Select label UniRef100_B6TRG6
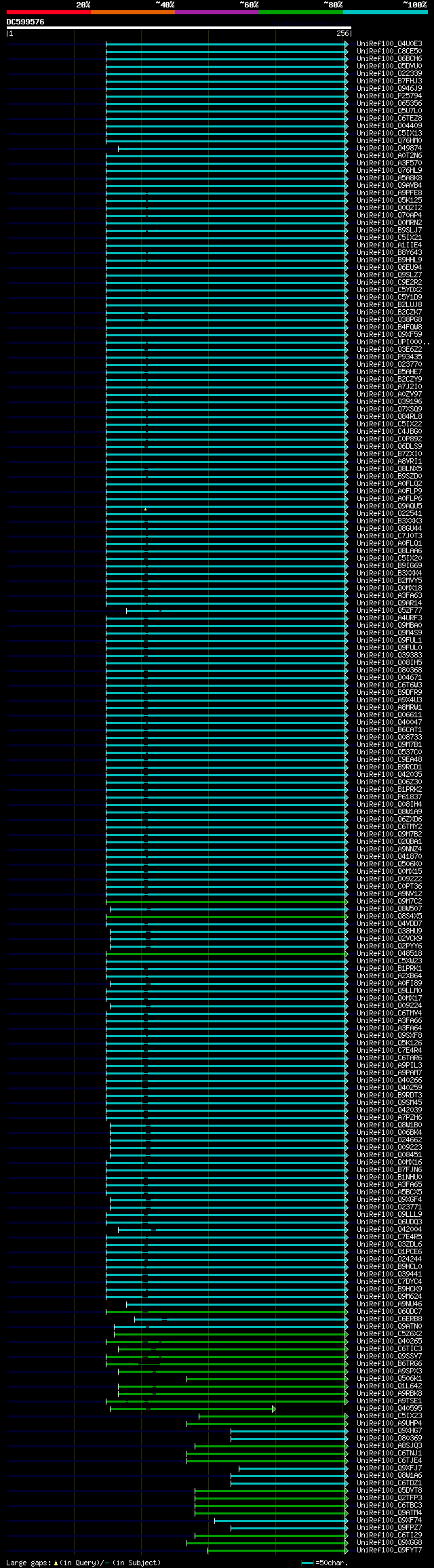Image resolution: width=434 pixels, height=1568 pixels. coord(389,1364)
